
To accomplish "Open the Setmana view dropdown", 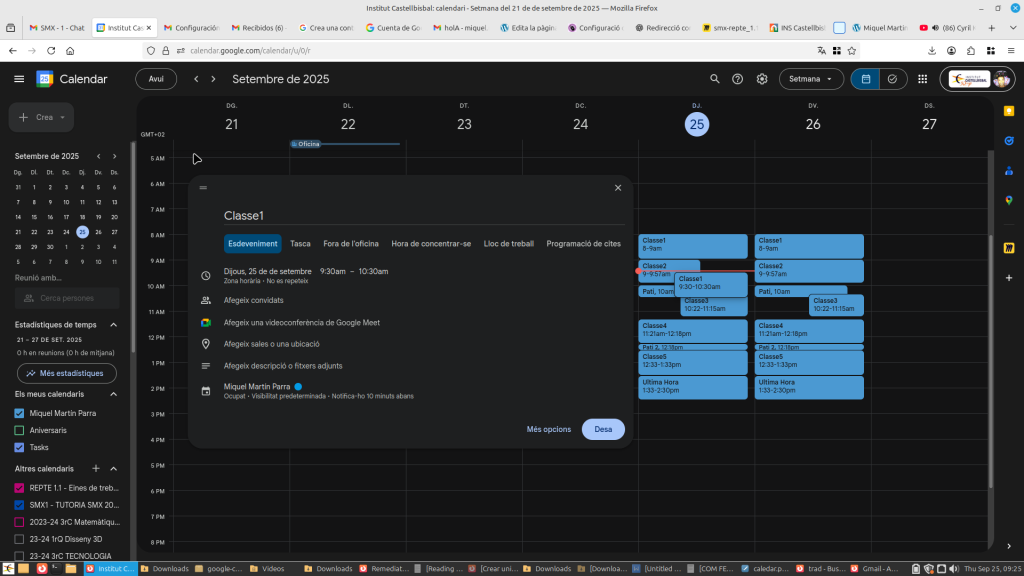I will 810,79.
